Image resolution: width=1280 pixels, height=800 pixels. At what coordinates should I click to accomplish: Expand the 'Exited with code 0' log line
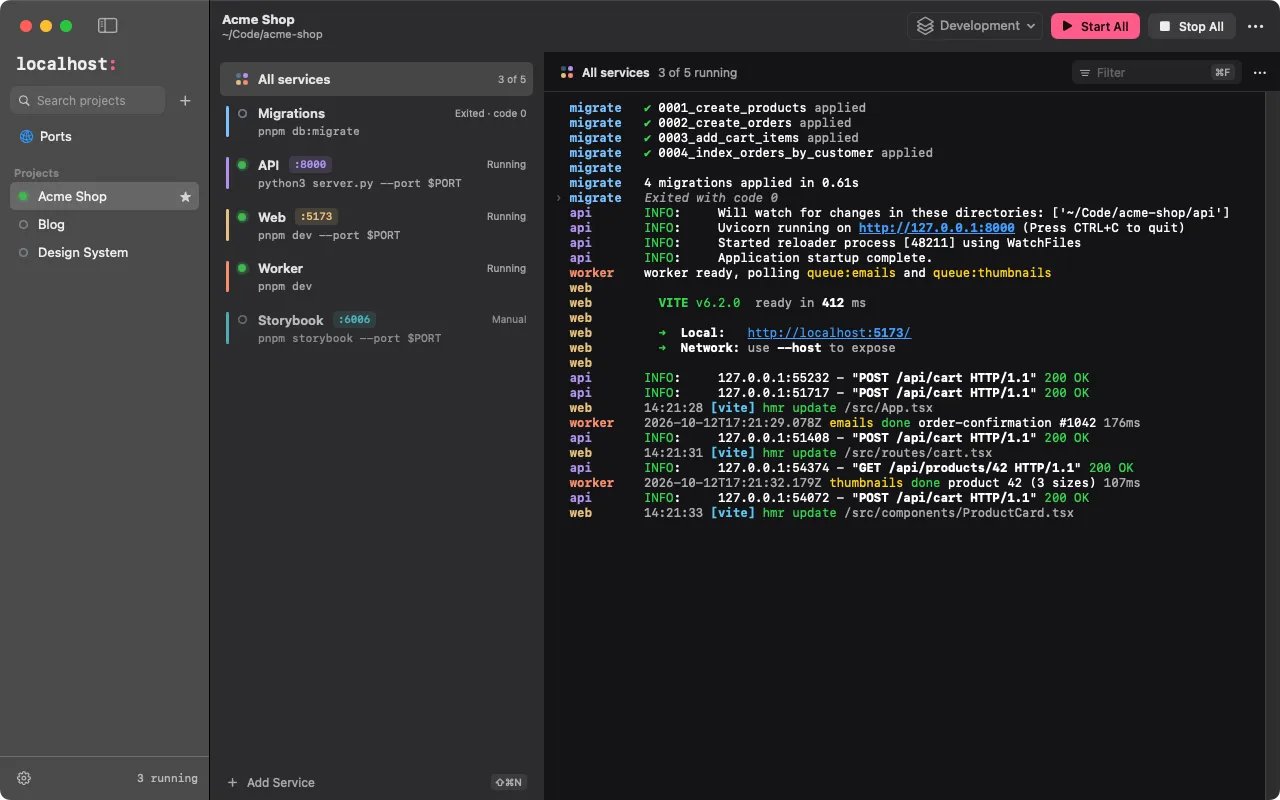559,198
